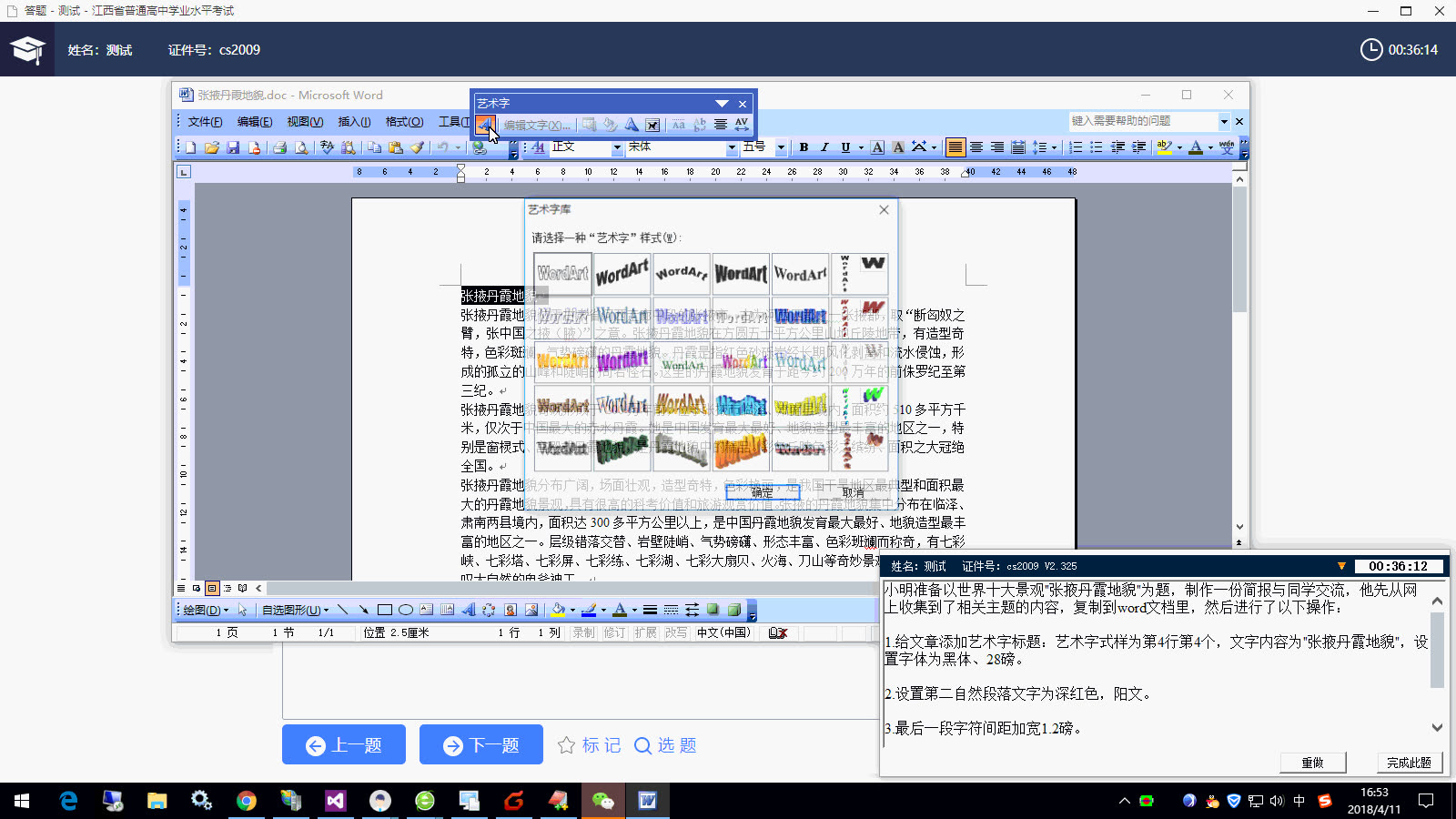Click the Insert Hyperlink icon
Viewport: 1456px width, 819px height.
tap(479, 147)
